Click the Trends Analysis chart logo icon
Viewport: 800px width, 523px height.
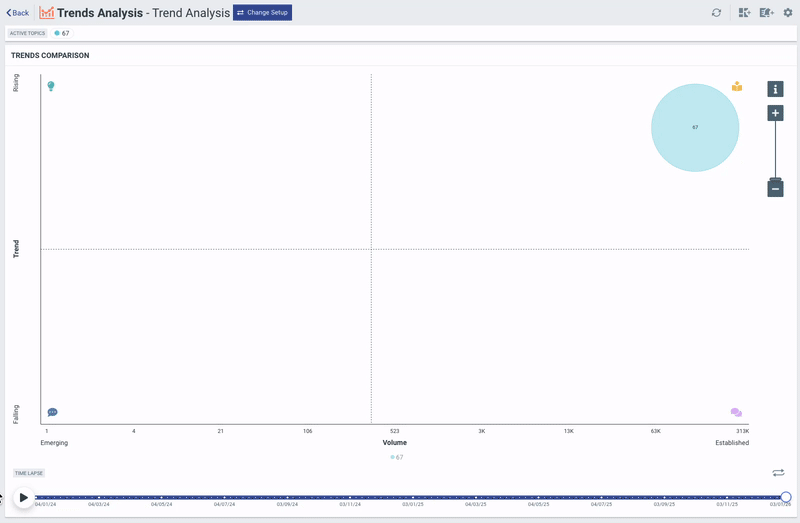click(x=46, y=13)
